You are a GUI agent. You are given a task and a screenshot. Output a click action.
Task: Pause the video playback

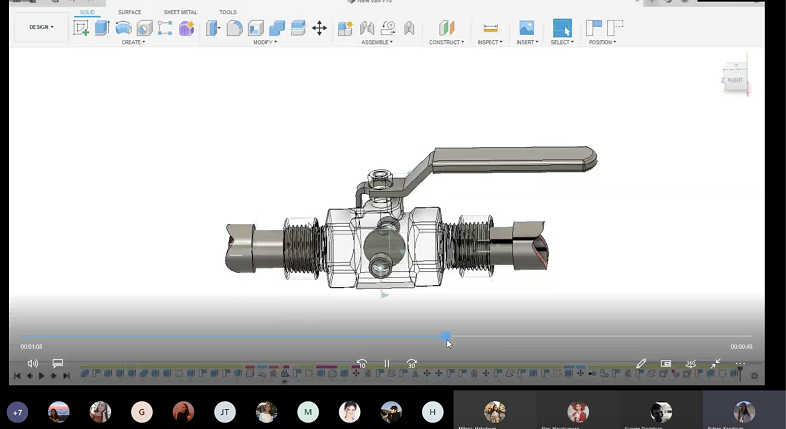[387, 364]
